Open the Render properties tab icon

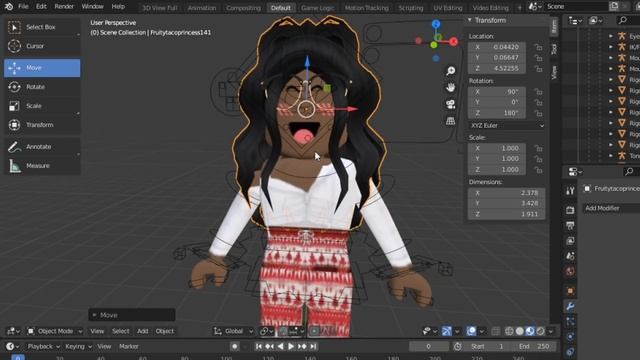[x=570, y=210]
